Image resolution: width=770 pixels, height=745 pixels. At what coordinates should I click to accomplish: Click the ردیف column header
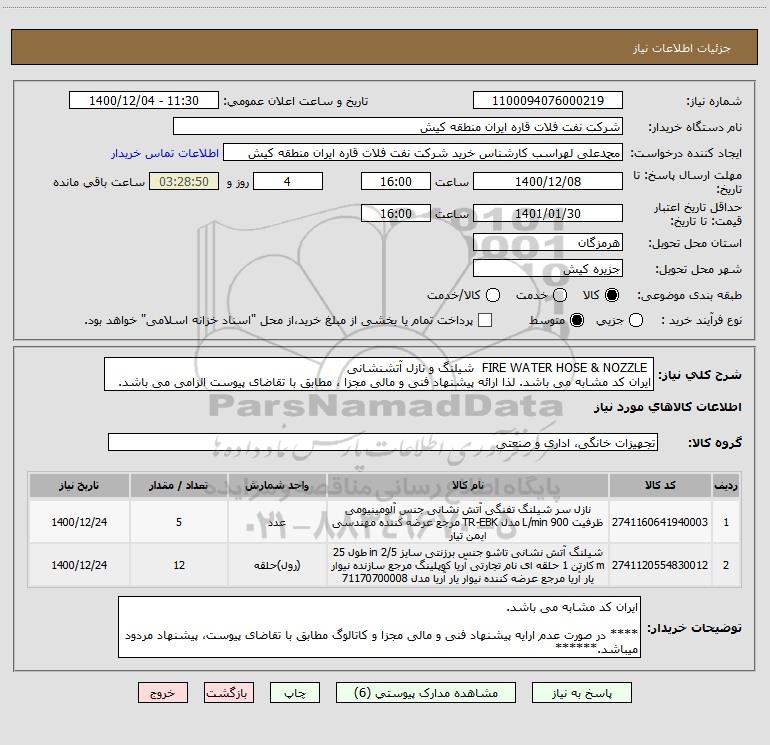tap(726, 485)
